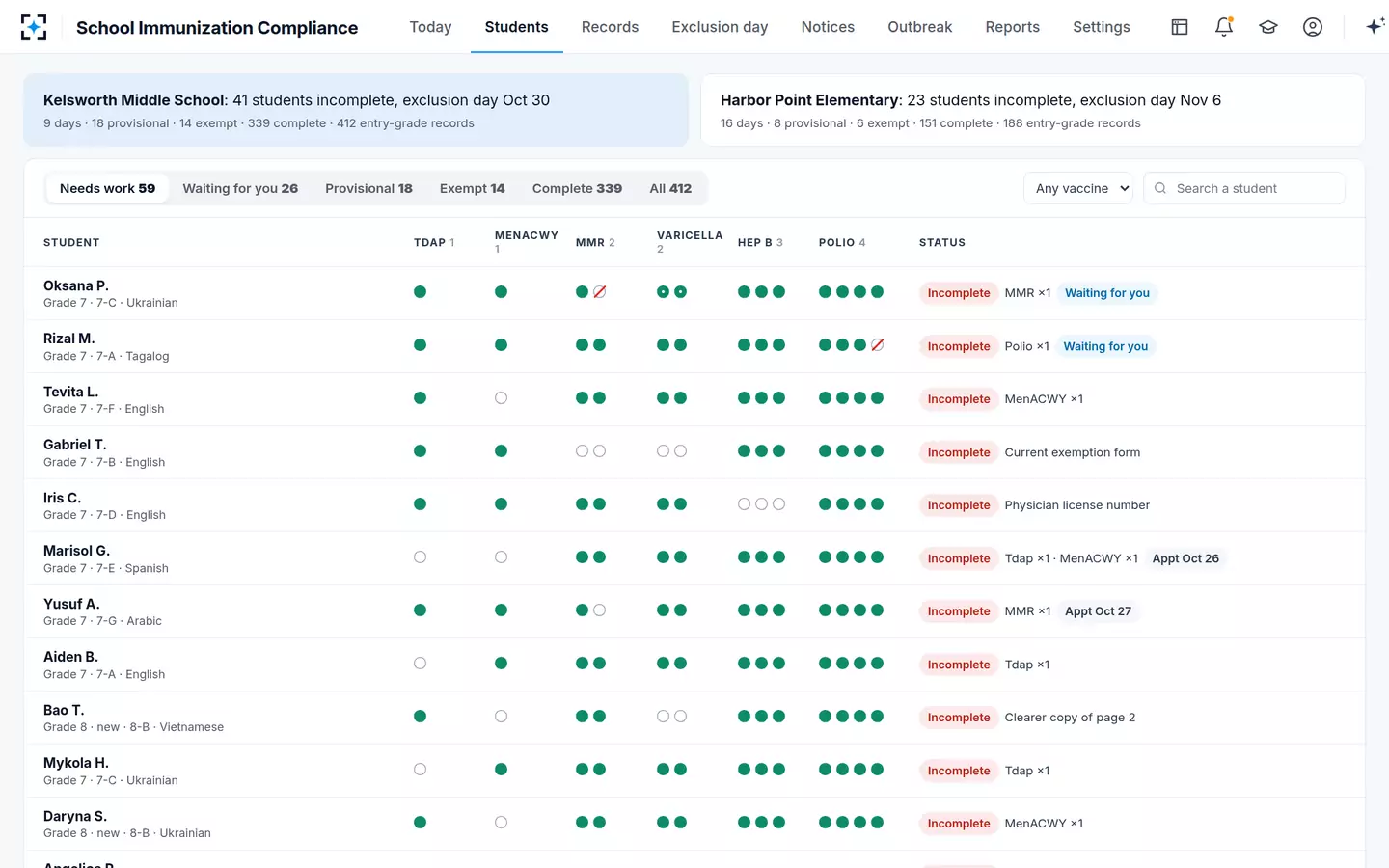The width and height of the screenshot is (1389, 868).
Task: Click the sparkle assistant icon
Action: click(x=1375, y=27)
